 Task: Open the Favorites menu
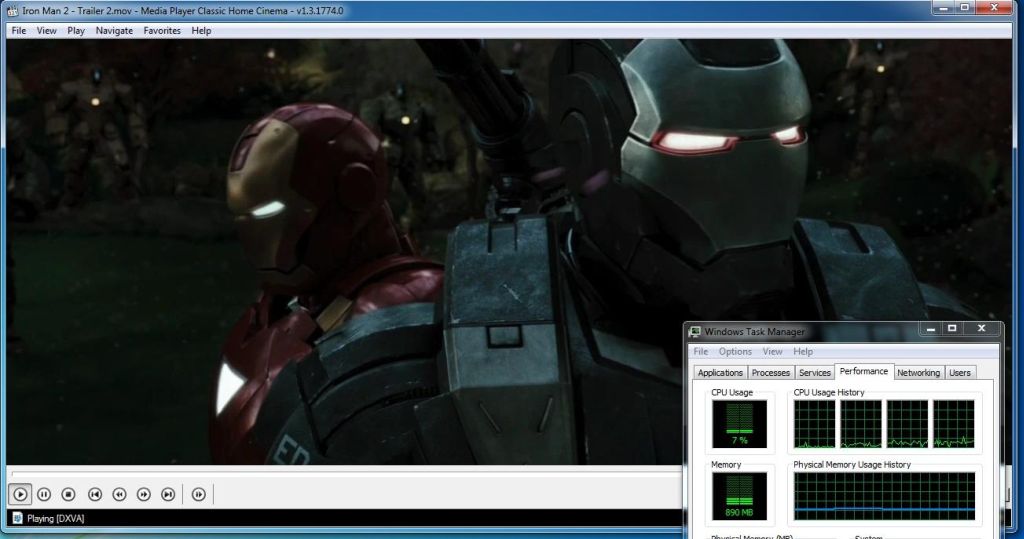(162, 31)
